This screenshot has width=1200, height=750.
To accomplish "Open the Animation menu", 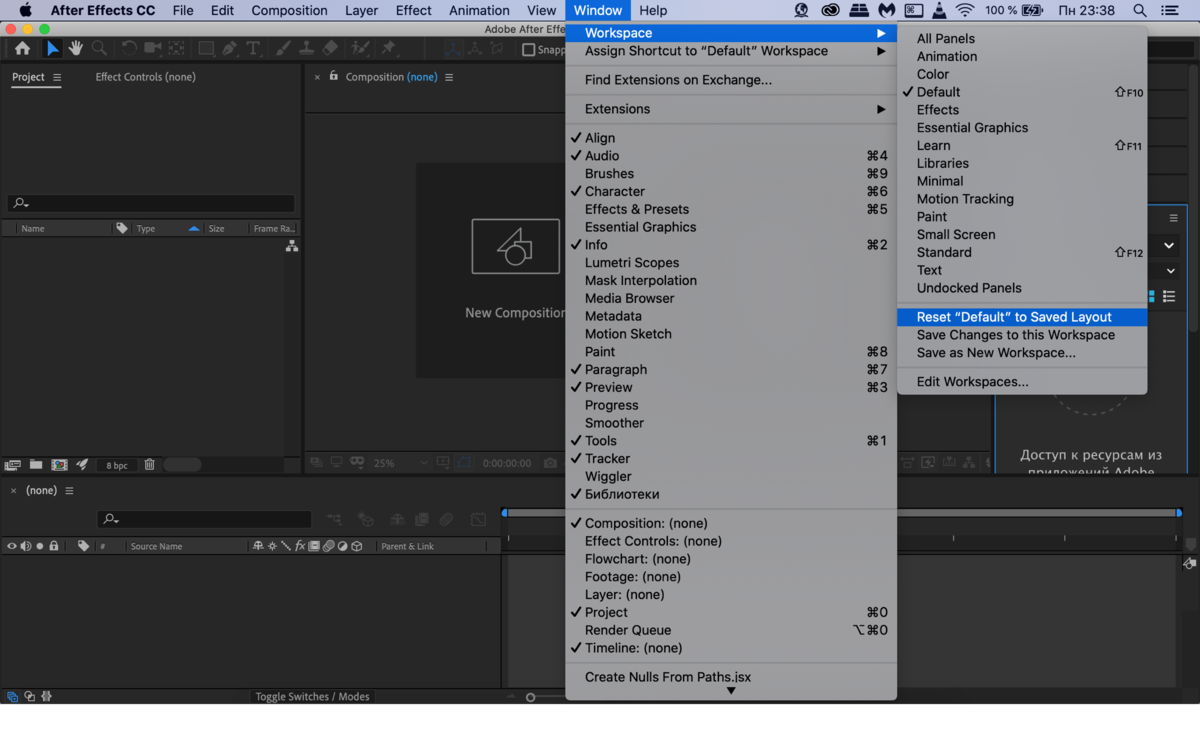I will coord(479,10).
